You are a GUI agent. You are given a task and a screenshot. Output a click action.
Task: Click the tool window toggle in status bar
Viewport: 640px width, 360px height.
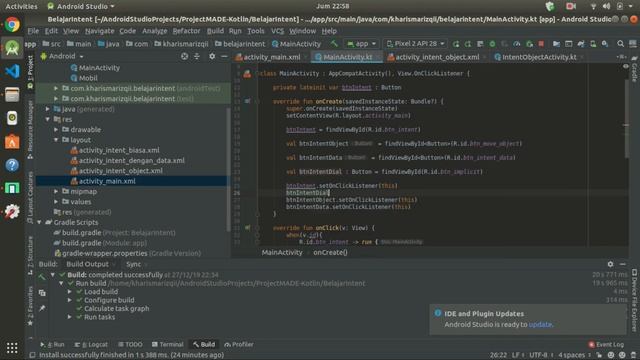click(x=32, y=355)
